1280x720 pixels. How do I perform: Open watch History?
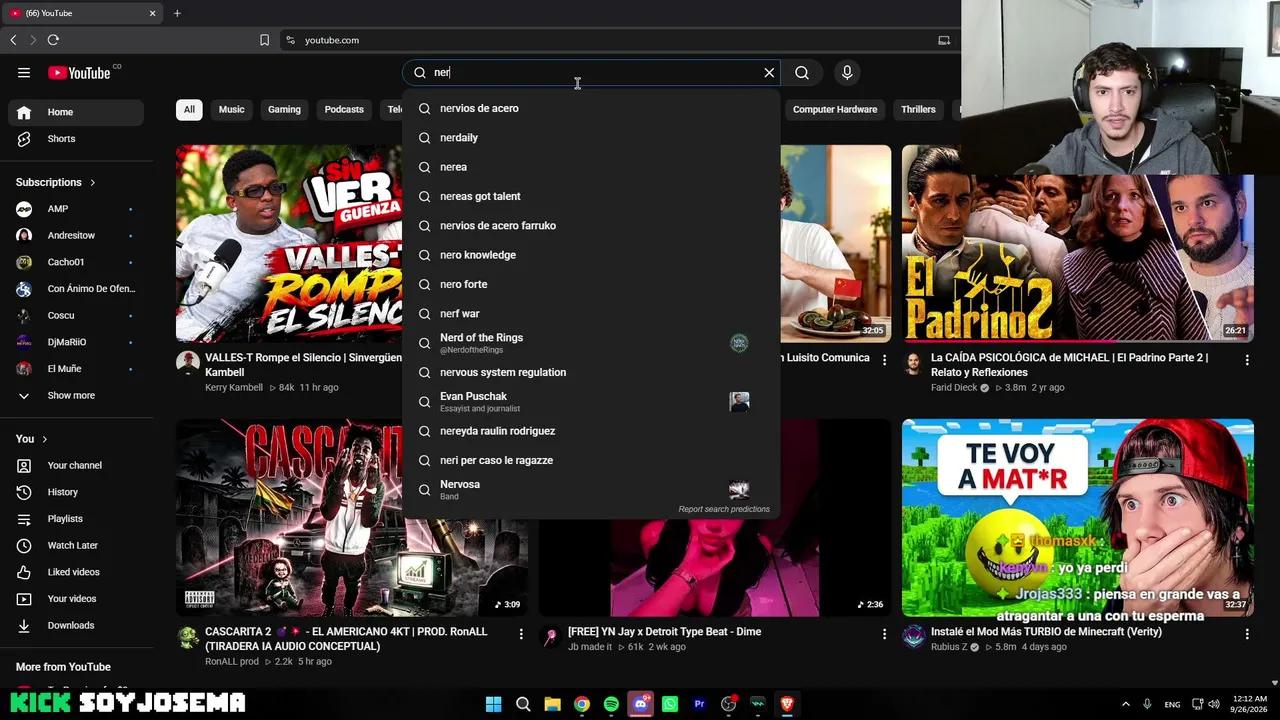click(x=76, y=492)
